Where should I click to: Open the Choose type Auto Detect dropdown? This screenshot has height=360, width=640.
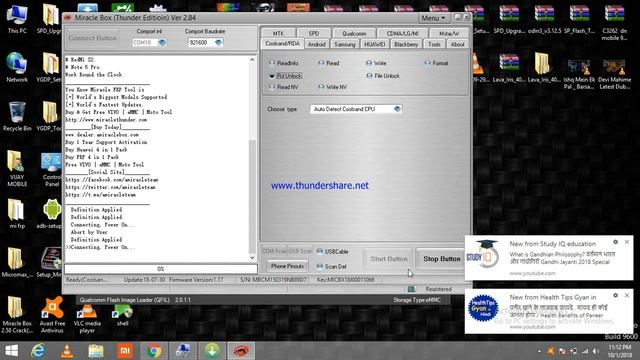(356, 109)
